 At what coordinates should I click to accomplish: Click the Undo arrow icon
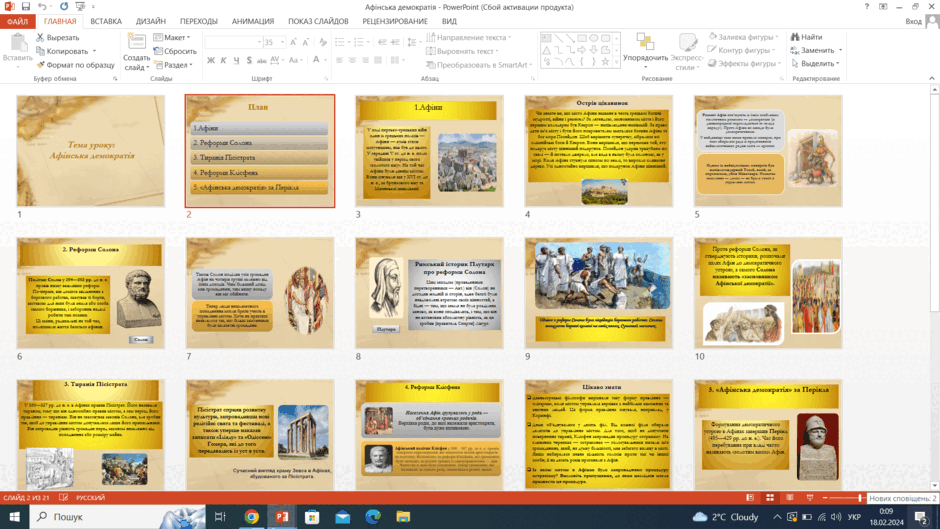click(42, 7)
